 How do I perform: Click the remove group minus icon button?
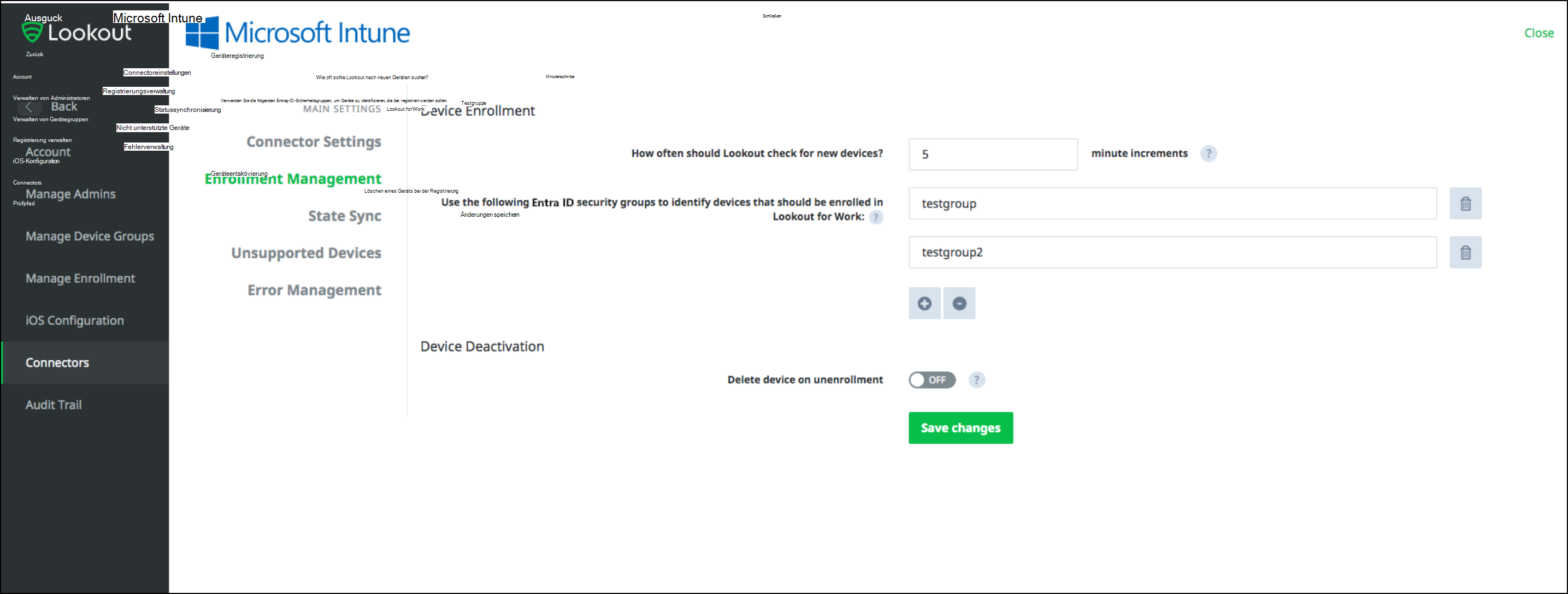point(957,303)
